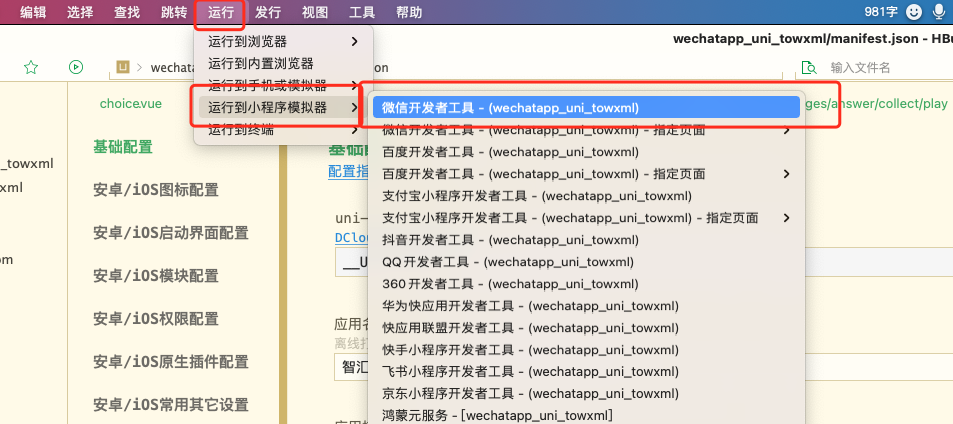Open 安卓/iOS模块配置 section

pos(156,276)
